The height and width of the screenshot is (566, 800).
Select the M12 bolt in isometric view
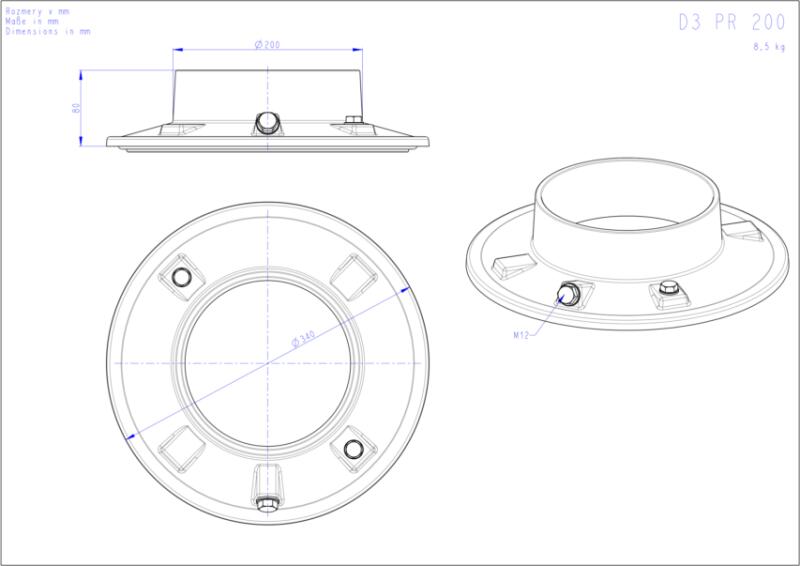569,294
